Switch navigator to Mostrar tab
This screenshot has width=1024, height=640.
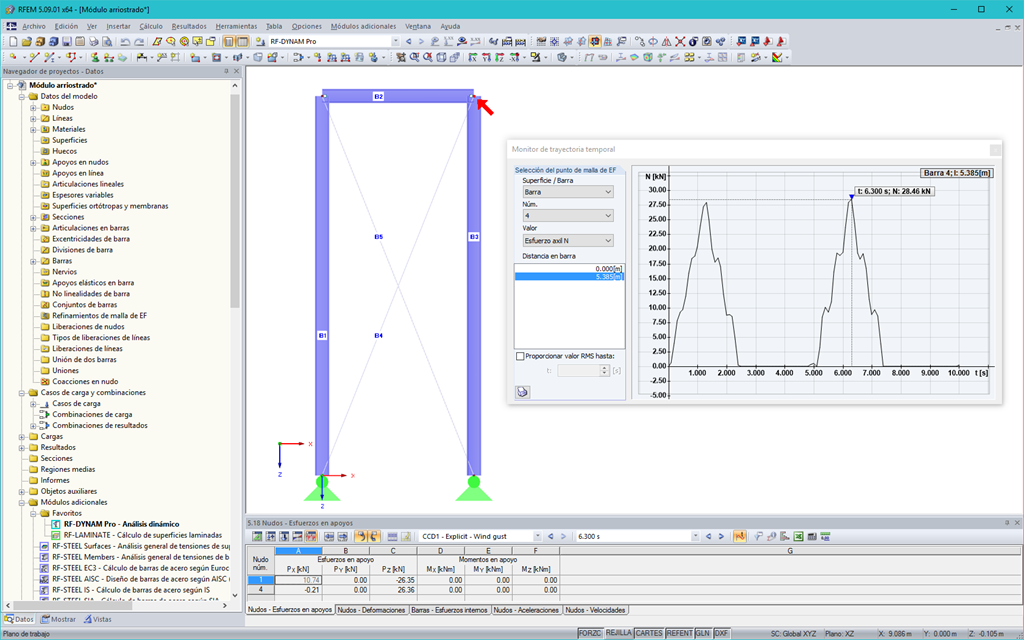(x=58, y=619)
